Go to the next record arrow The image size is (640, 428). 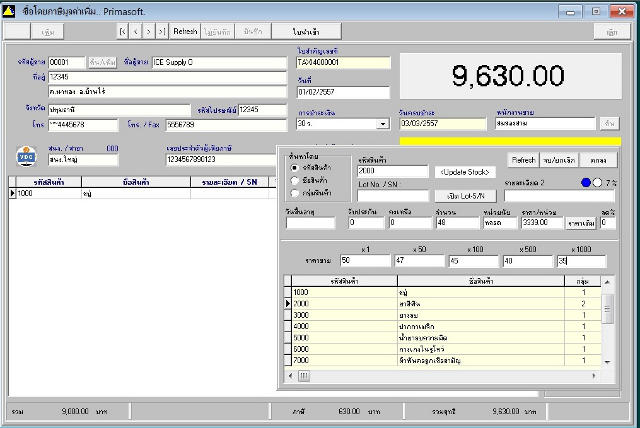[x=149, y=31]
